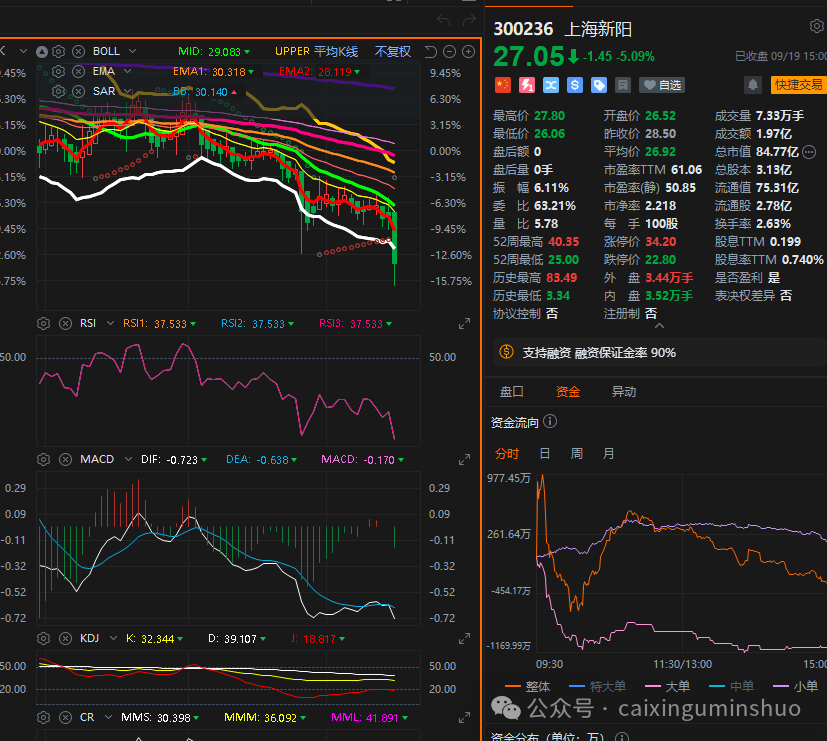Collapse indicators using the up-triangle icon beside BOLL

[x=42, y=51]
